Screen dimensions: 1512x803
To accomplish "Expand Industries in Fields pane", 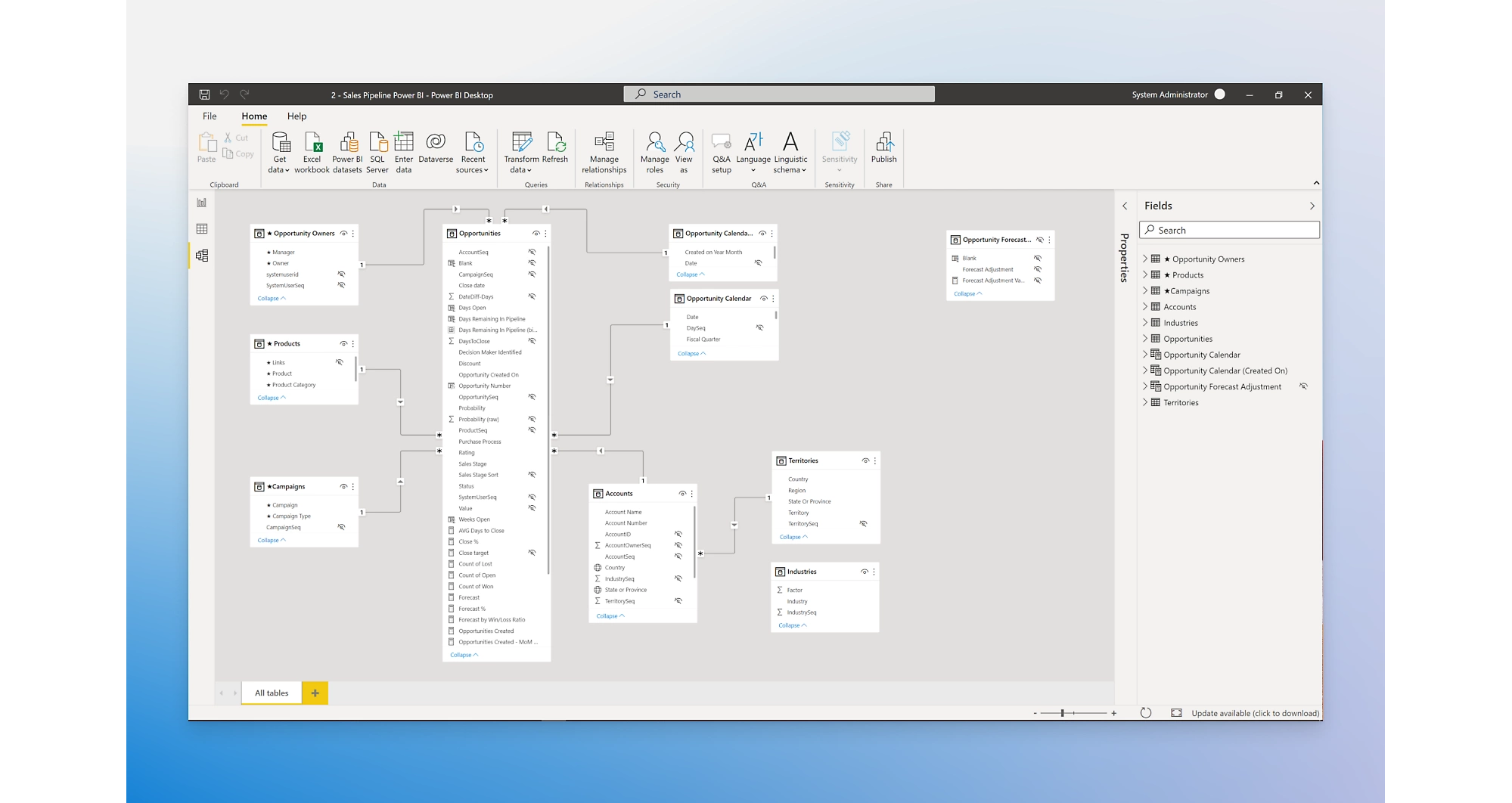I will pyautogui.click(x=1145, y=323).
